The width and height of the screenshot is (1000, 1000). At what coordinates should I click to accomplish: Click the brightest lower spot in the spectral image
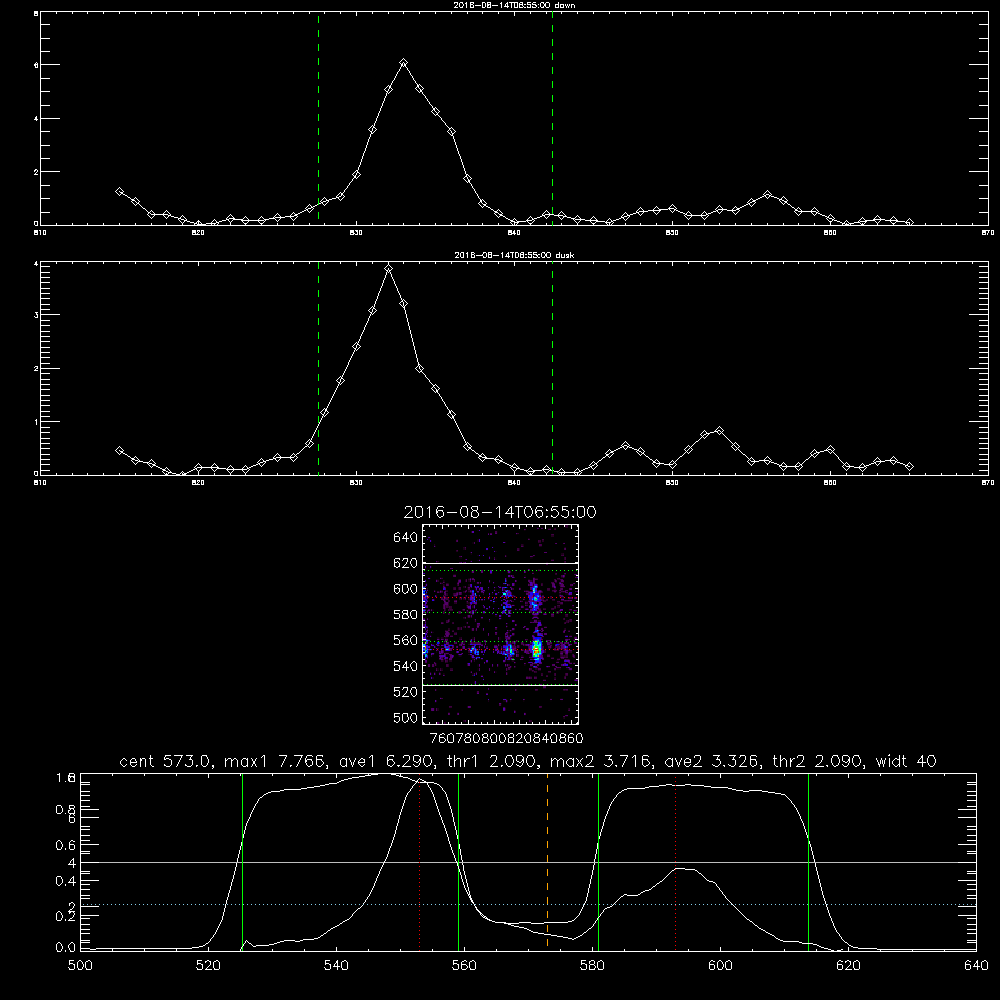coord(536,649)
